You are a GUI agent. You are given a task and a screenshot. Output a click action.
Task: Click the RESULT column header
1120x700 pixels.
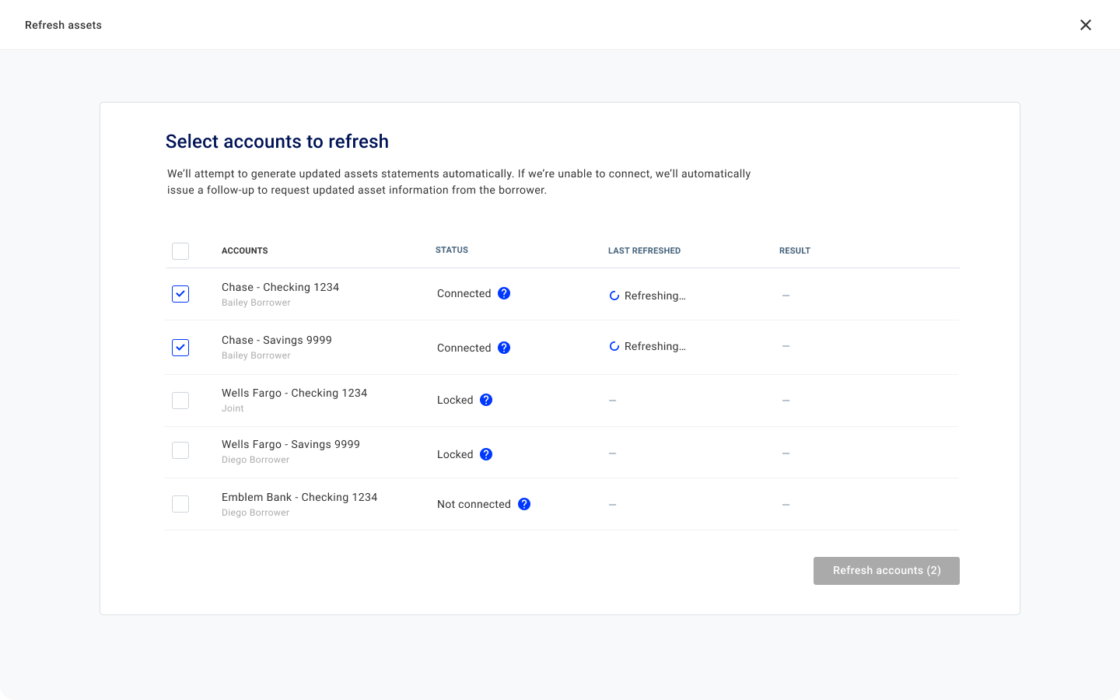pos(794,250)
